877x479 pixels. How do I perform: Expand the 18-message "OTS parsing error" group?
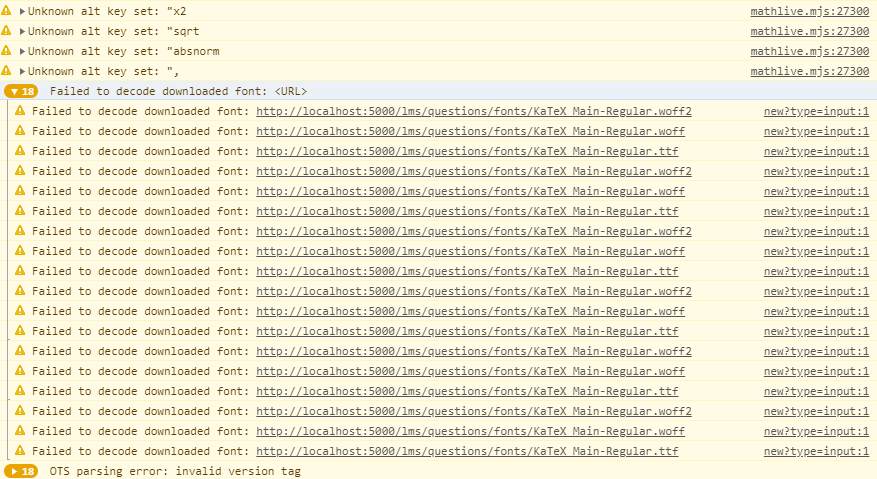(21, 471)
